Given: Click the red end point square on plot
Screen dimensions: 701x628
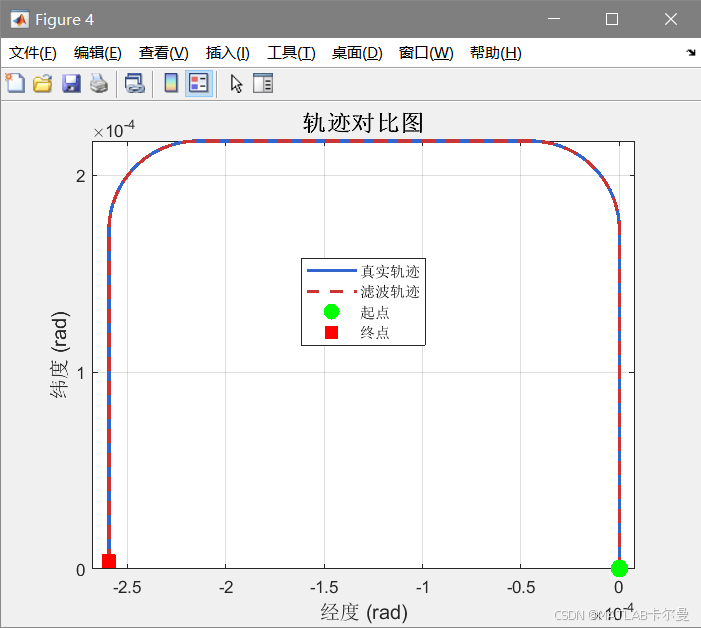Looking at the screenshot, I should click(x=109, y=561).
